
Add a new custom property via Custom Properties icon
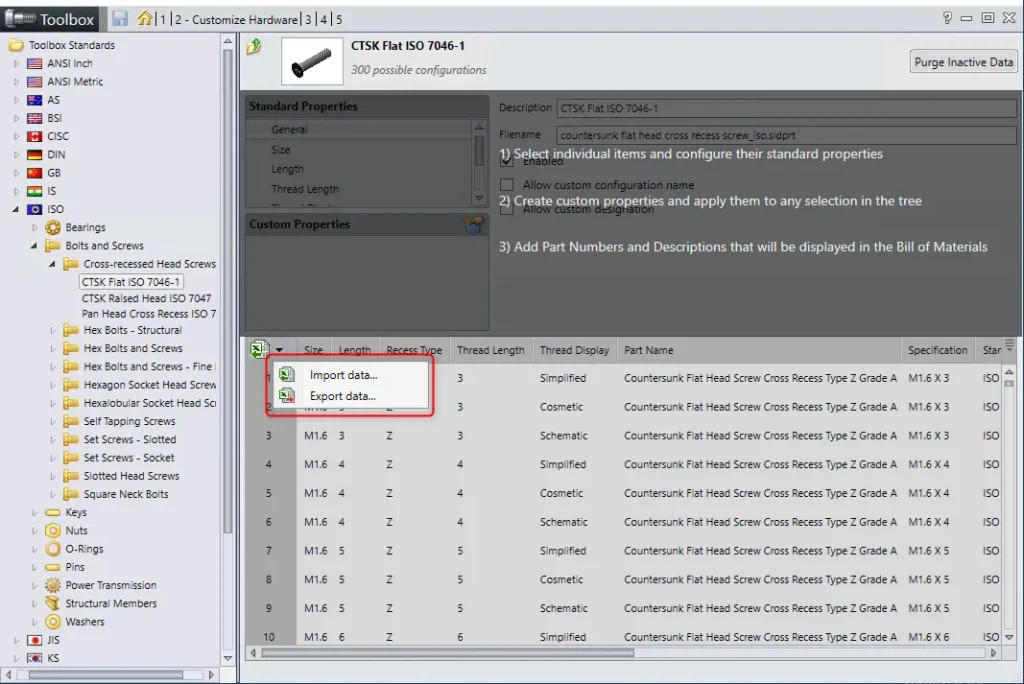(x=473, y=224)
